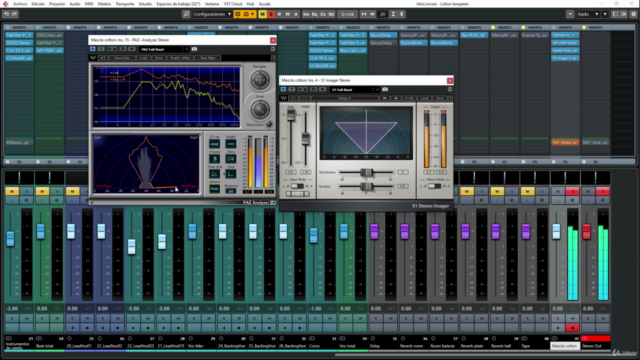The height and width of the screenshot is (360, 640).
Task: Click the Reset Zoom button in PAZ
Action: point(269,124)
